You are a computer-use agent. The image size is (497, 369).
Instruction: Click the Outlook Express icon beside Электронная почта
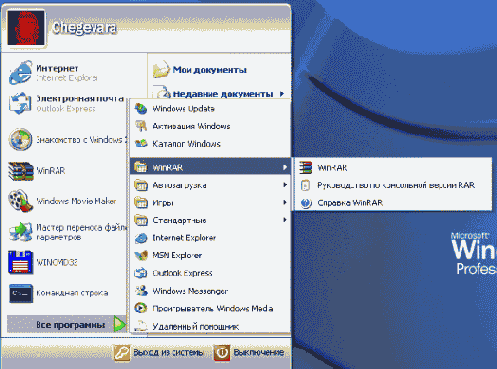click(x=21, y=103)
